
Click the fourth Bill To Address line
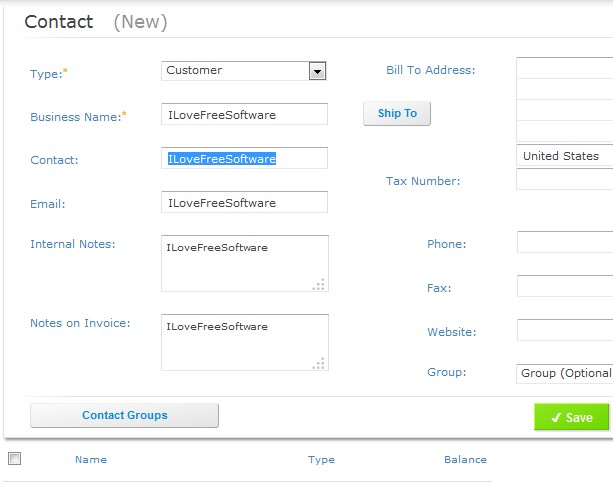[565, 131]
